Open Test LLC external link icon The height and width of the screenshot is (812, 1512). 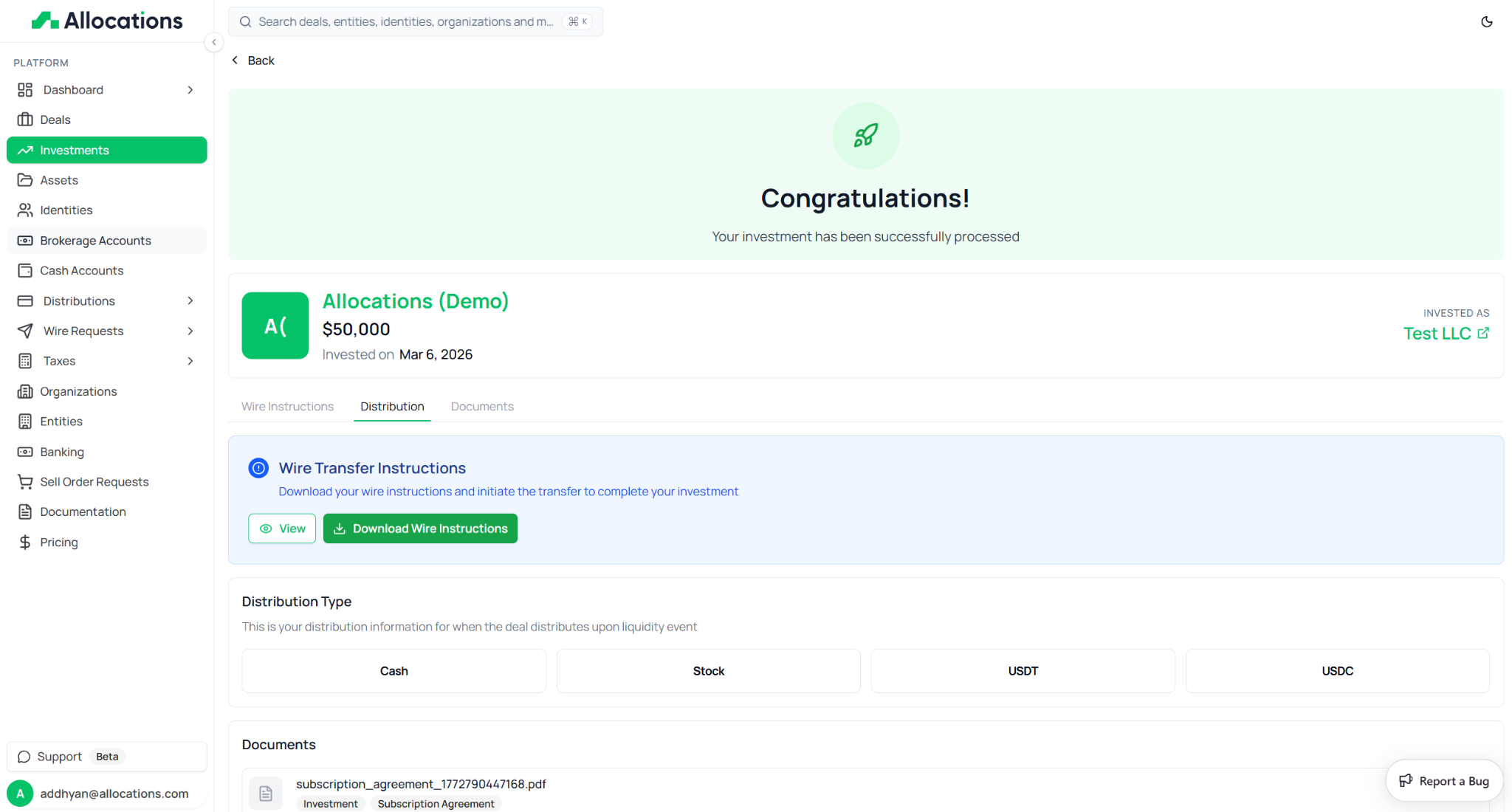pos(1483,334)
